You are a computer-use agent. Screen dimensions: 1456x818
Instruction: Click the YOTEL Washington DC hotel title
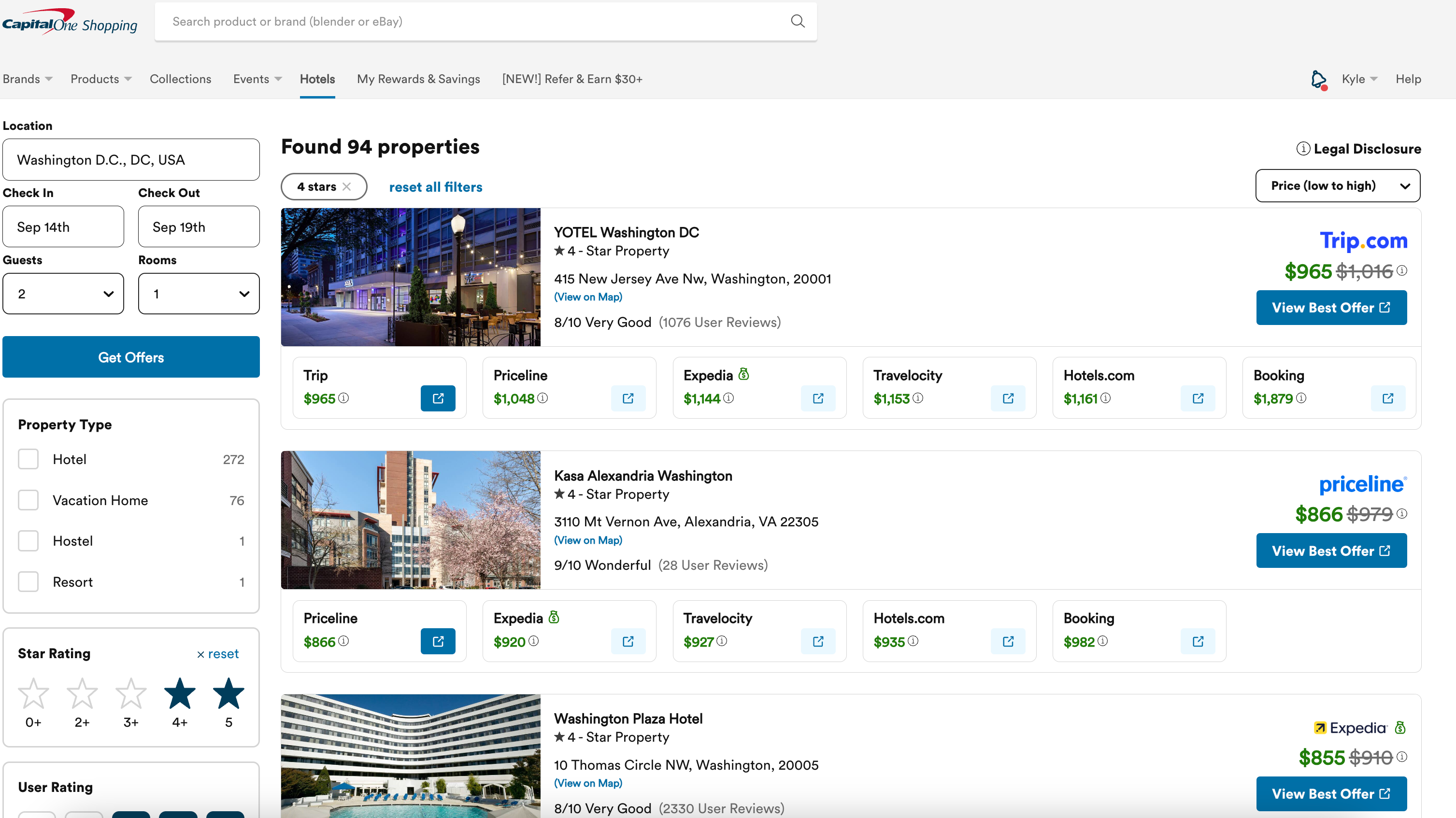(626, 232)
